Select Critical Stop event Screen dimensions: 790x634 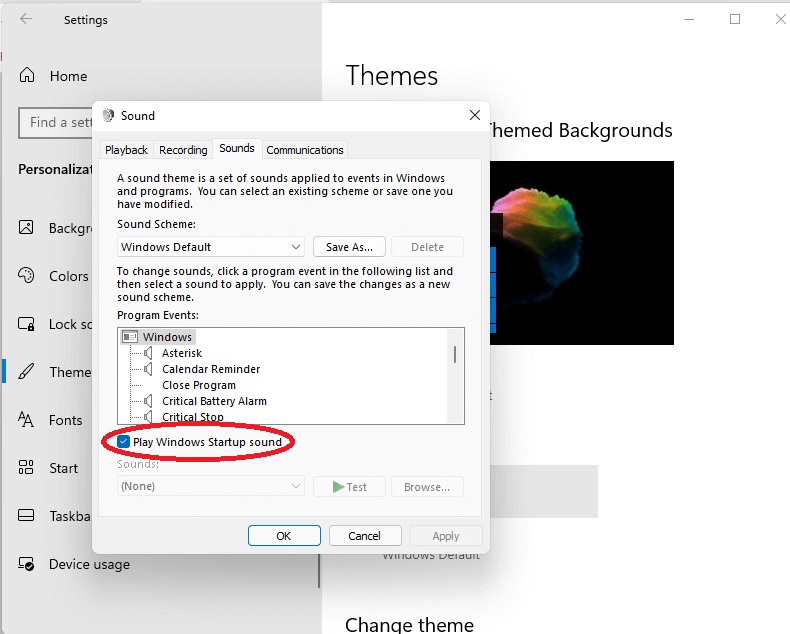(193, 417)
